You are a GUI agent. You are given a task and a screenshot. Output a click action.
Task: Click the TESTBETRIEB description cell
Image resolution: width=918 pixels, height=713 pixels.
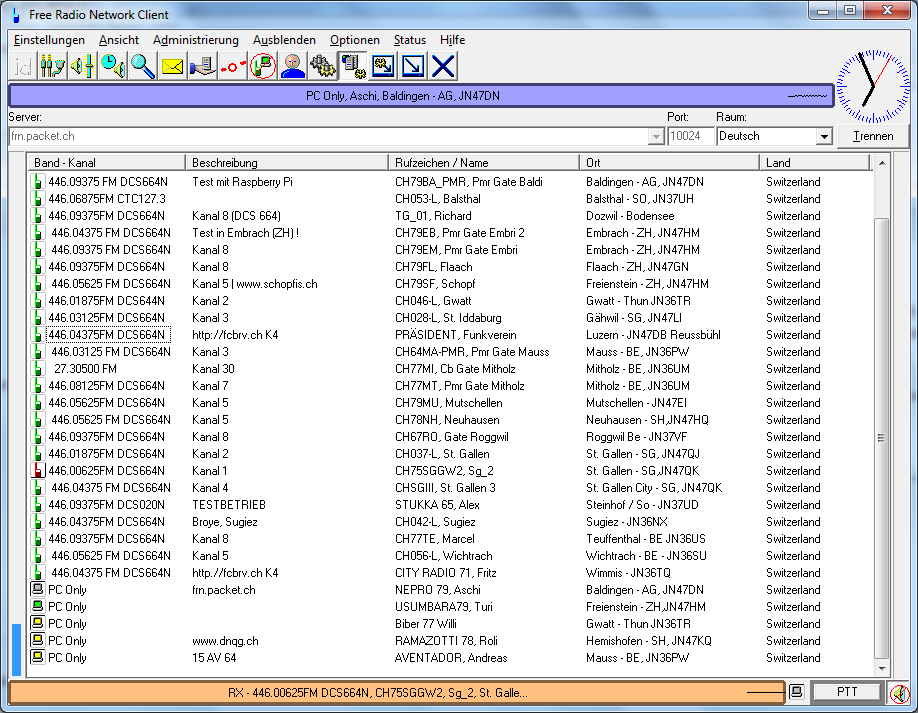229,505
